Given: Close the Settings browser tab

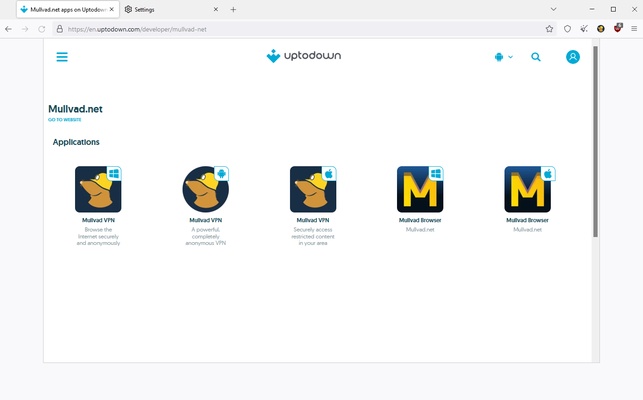Looking at the screenshot, I should tap(216, 9).
